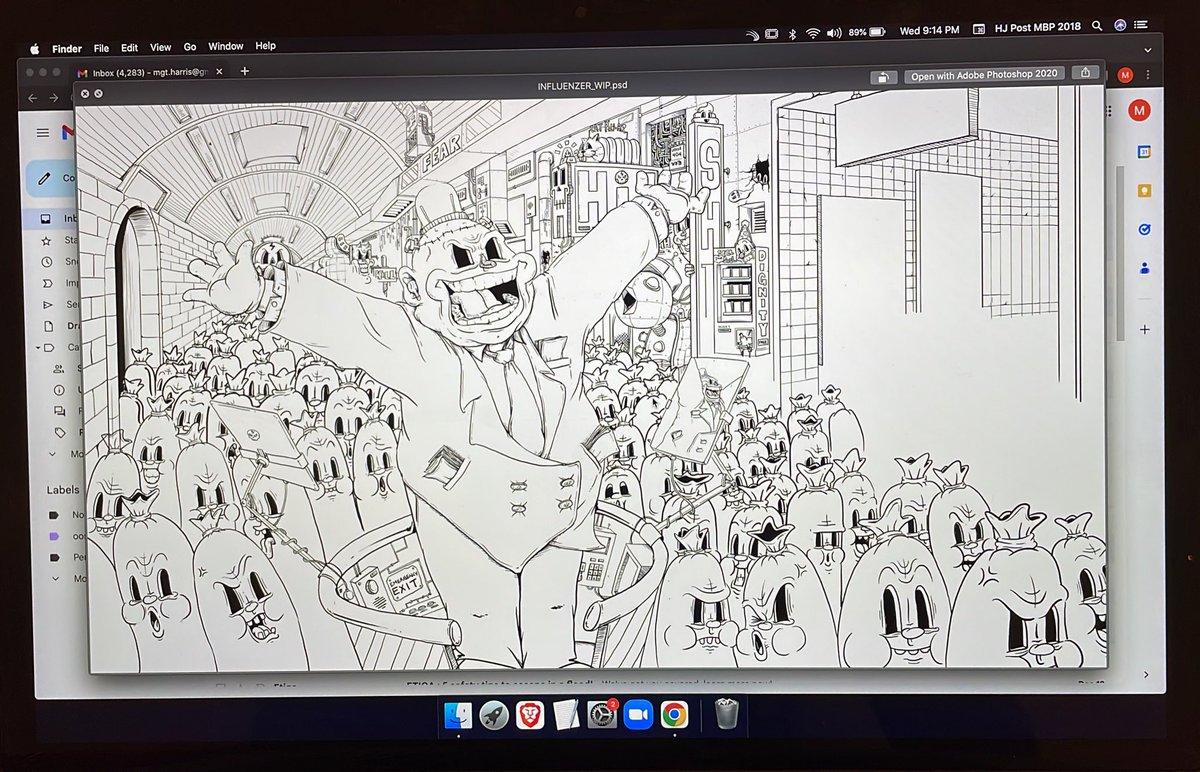Open Google account avatar M in Gmail
This screenshot has height=772, width=1200.
pyautogui.click(x=1139, y=110)
